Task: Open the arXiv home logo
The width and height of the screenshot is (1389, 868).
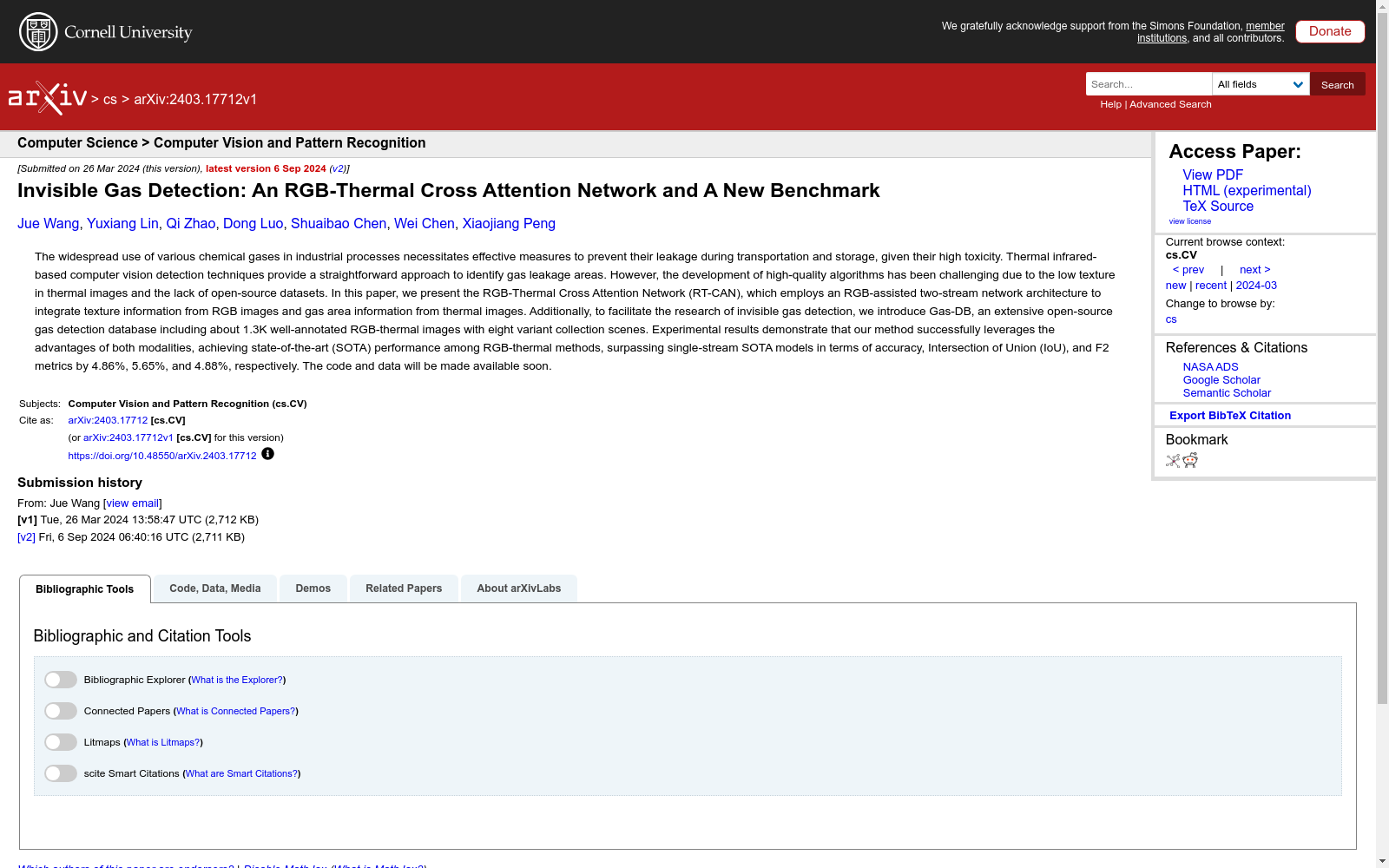Action: click(x=48, y=98)
